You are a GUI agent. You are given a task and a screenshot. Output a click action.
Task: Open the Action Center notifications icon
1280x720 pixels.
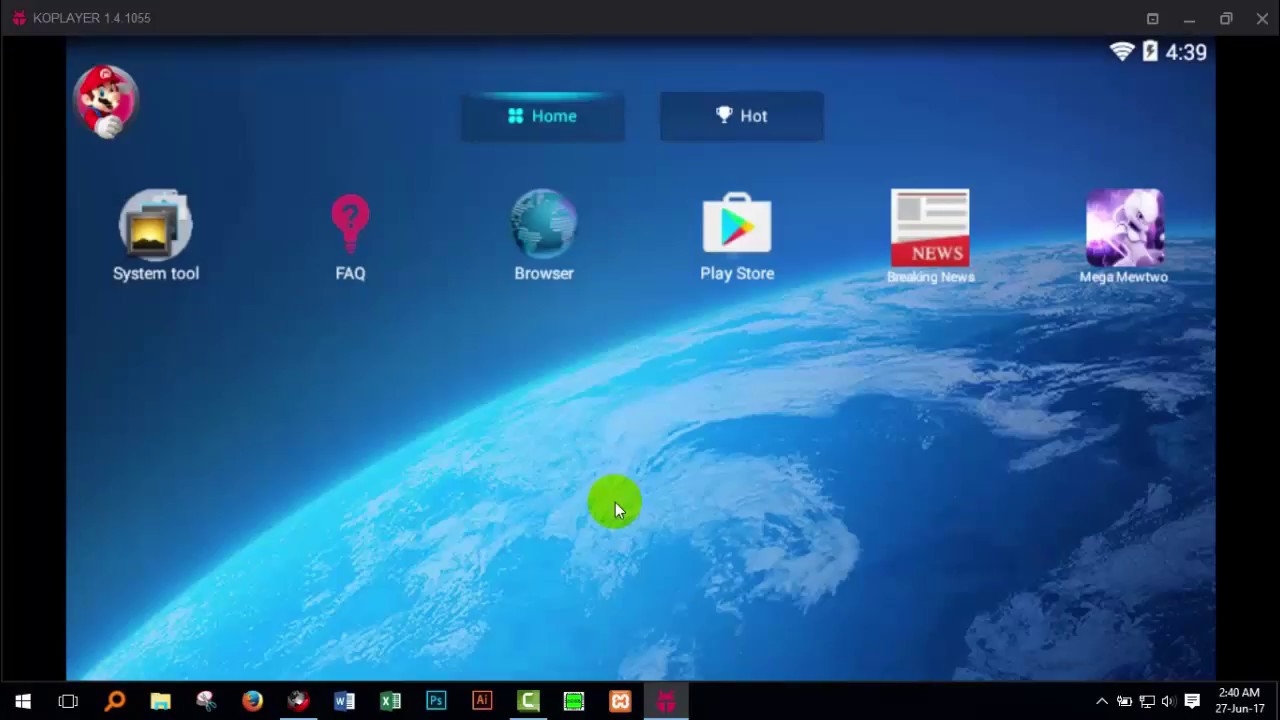pos(1192,701)
